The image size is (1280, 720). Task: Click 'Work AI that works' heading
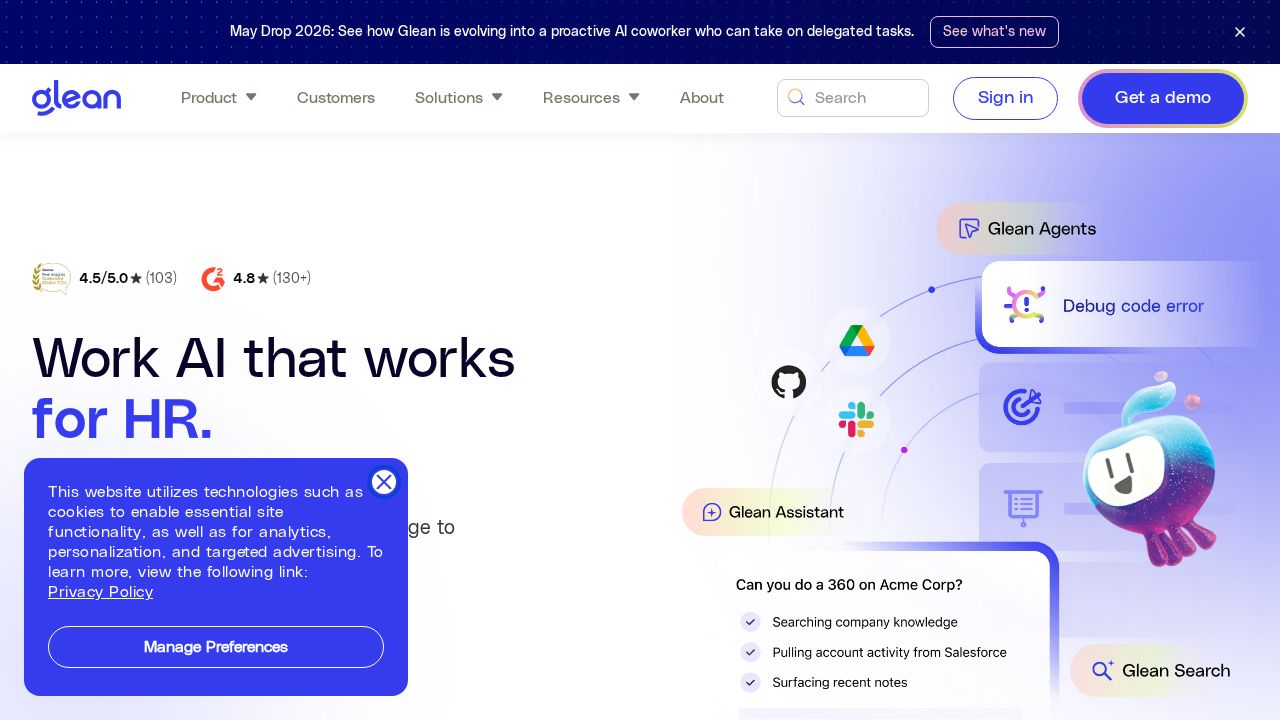273,358
